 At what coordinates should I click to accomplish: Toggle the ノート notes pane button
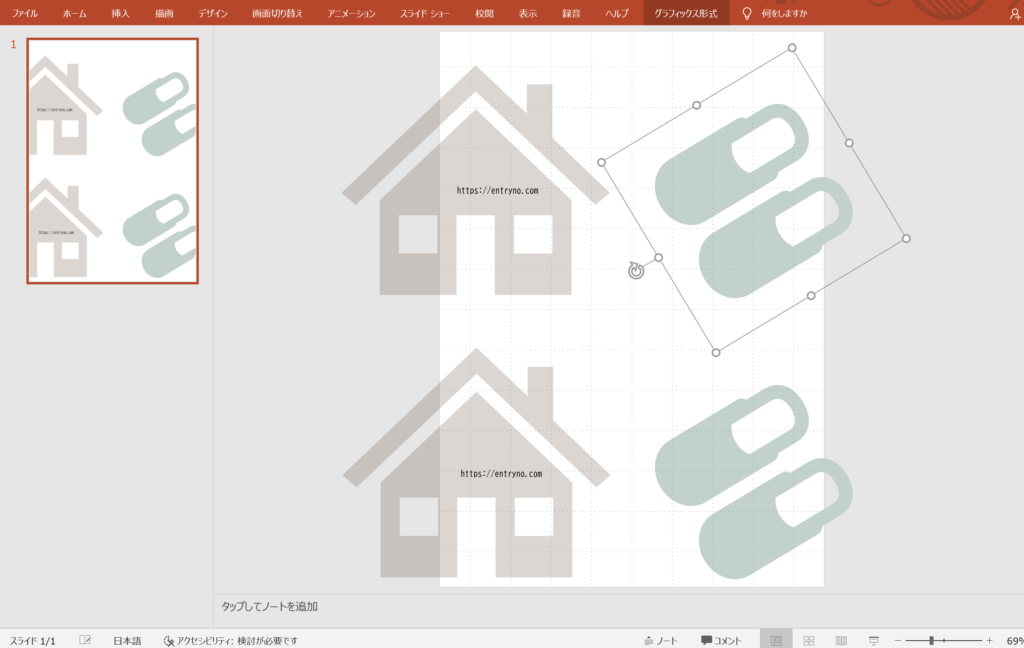[x=661, y=640]
